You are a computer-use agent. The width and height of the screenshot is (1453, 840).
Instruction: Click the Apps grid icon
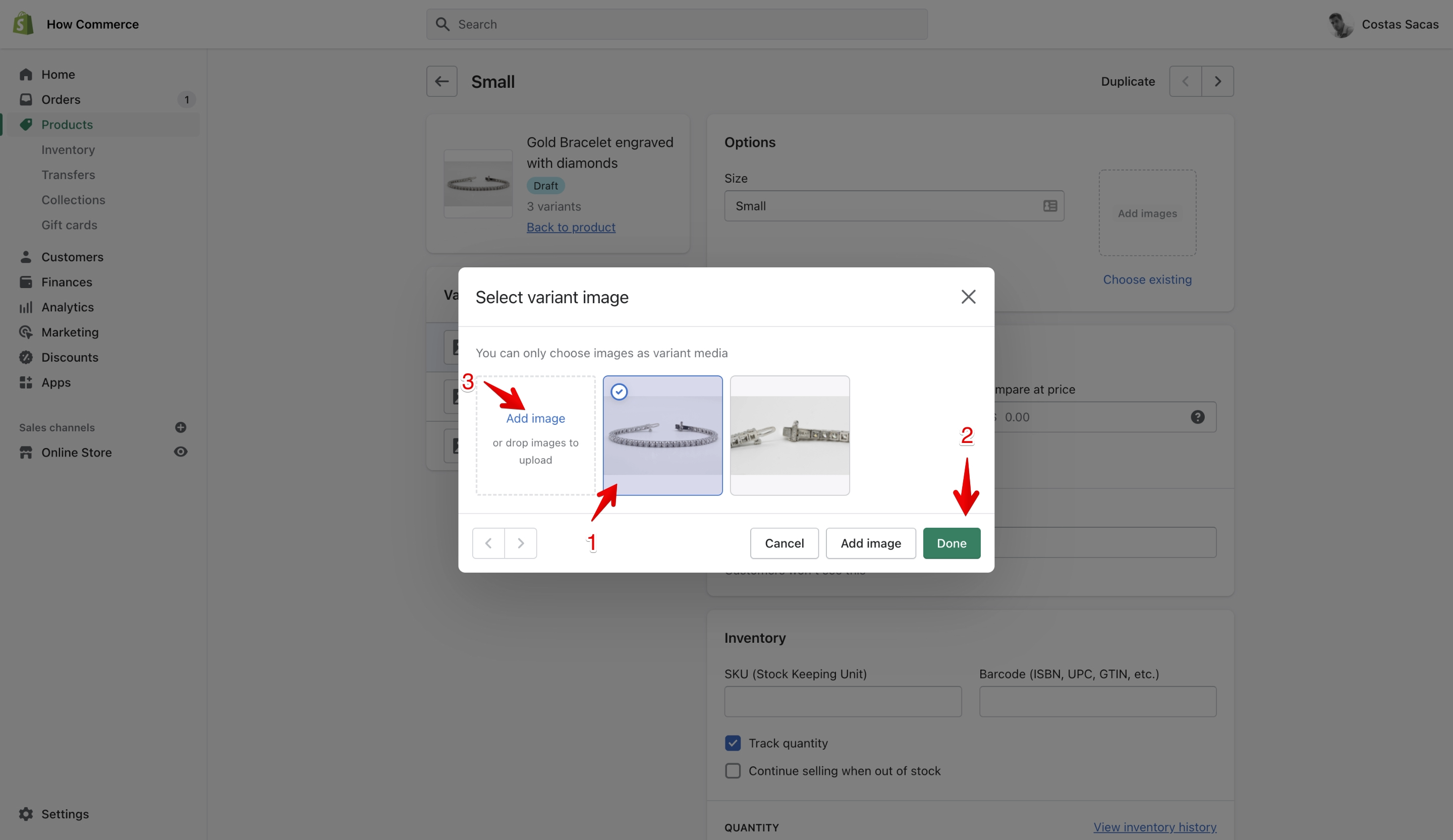click(26, 382)
